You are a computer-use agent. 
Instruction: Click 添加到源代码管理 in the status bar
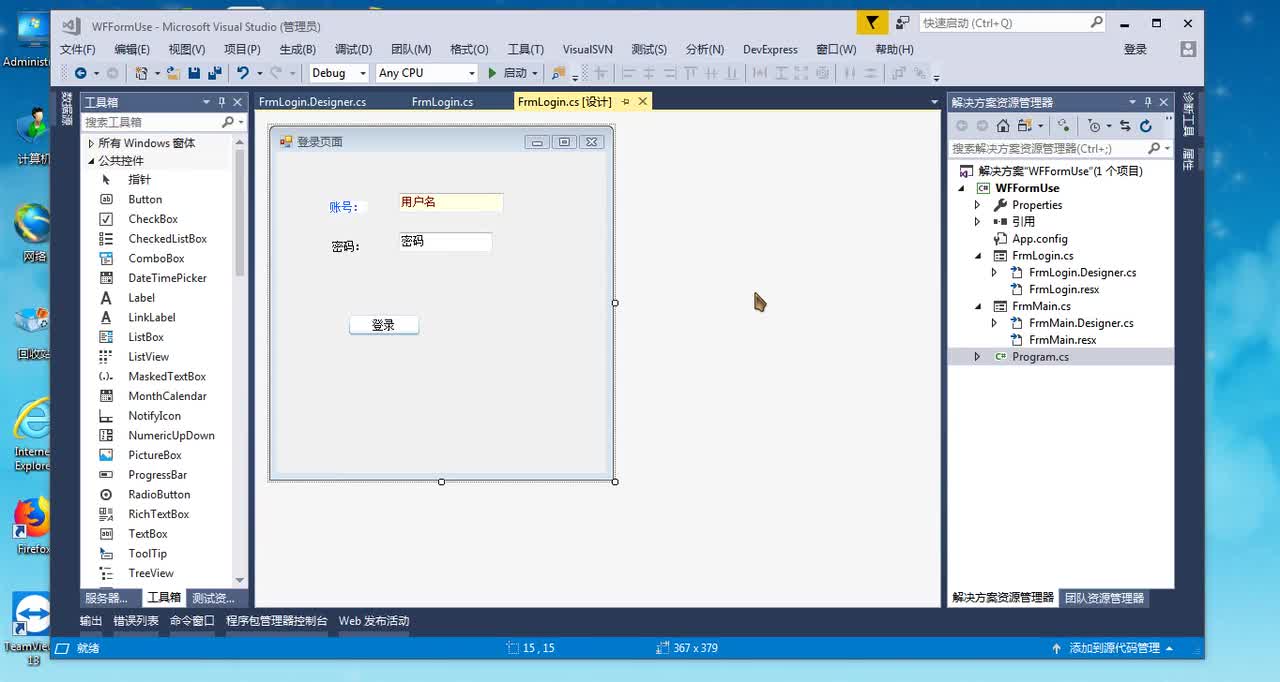click(x=1114, y=648)
